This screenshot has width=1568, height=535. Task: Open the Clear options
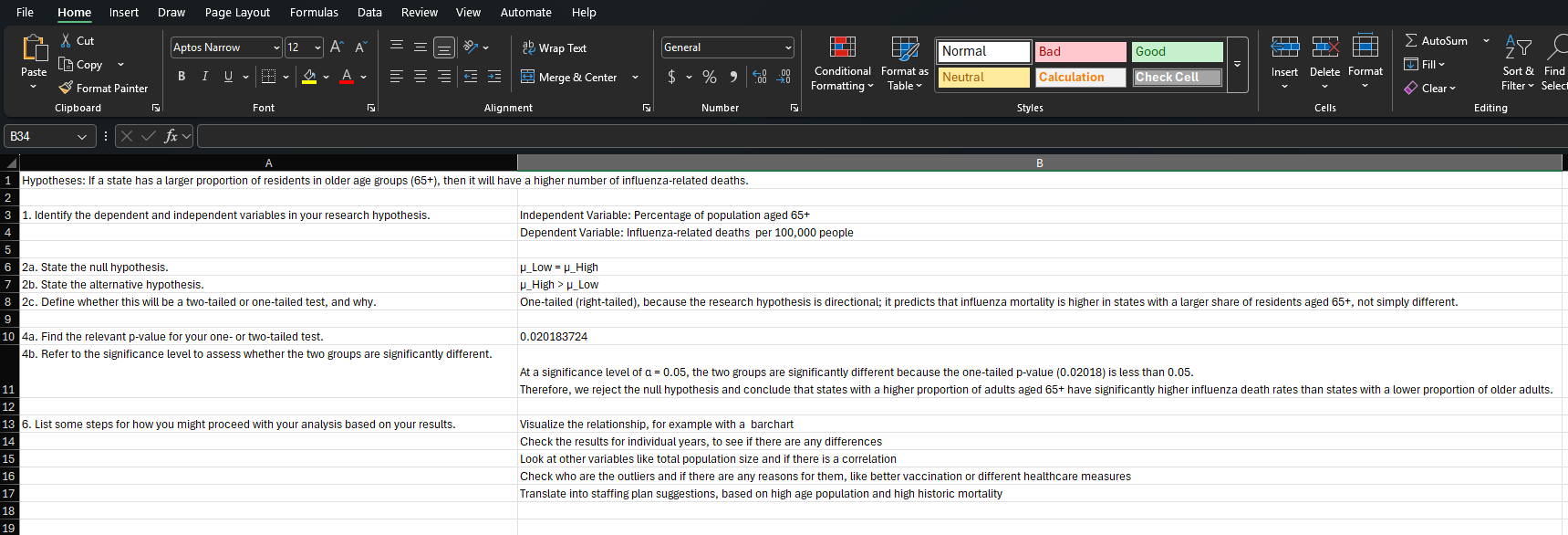(1430, 88)
